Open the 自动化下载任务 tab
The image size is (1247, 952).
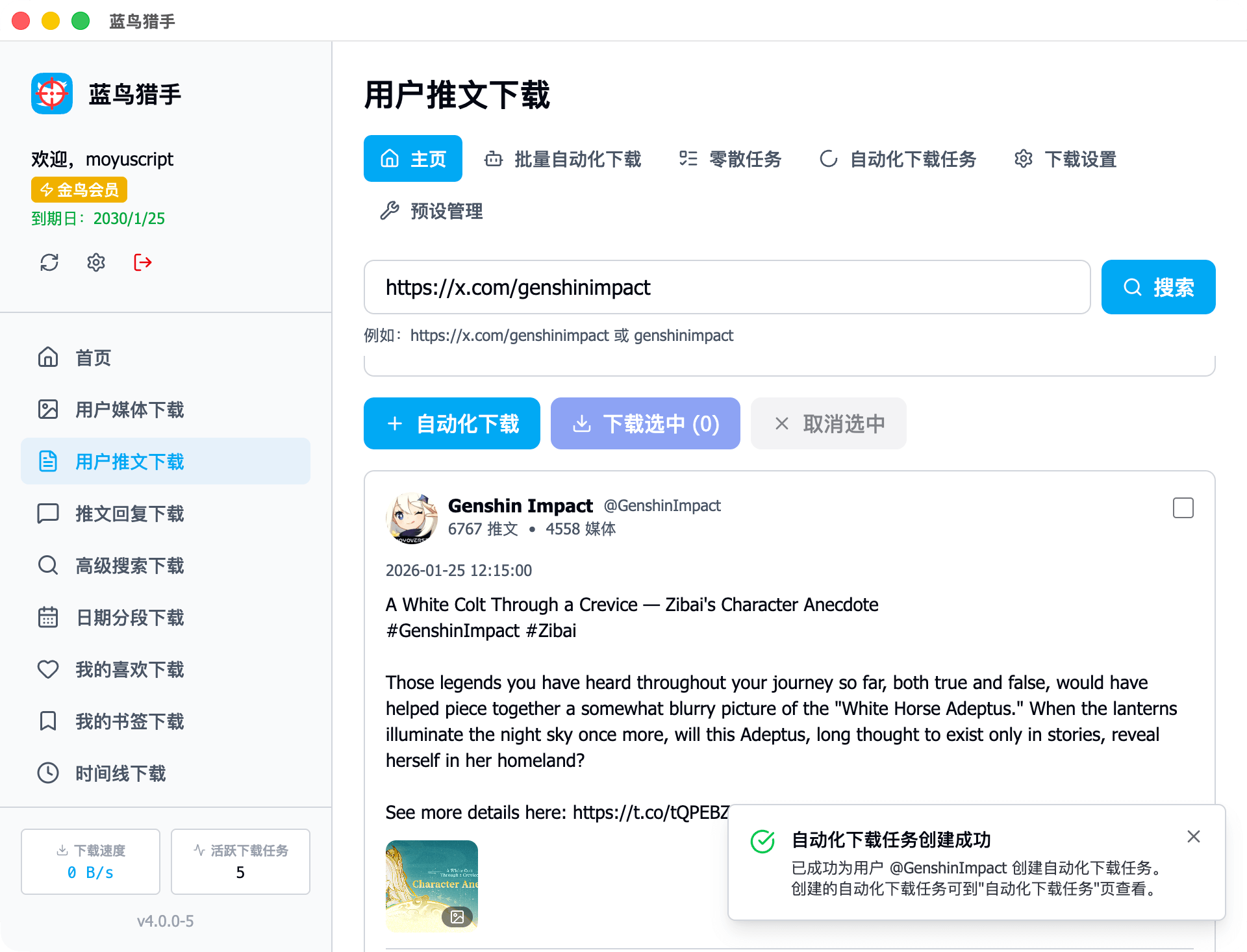pyautogui.click(x=898, y=159)
